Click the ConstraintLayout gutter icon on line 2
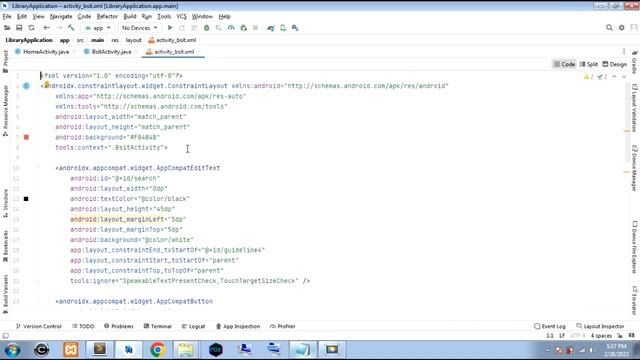Viewport: 640px width, 360px height. point(26,86)
